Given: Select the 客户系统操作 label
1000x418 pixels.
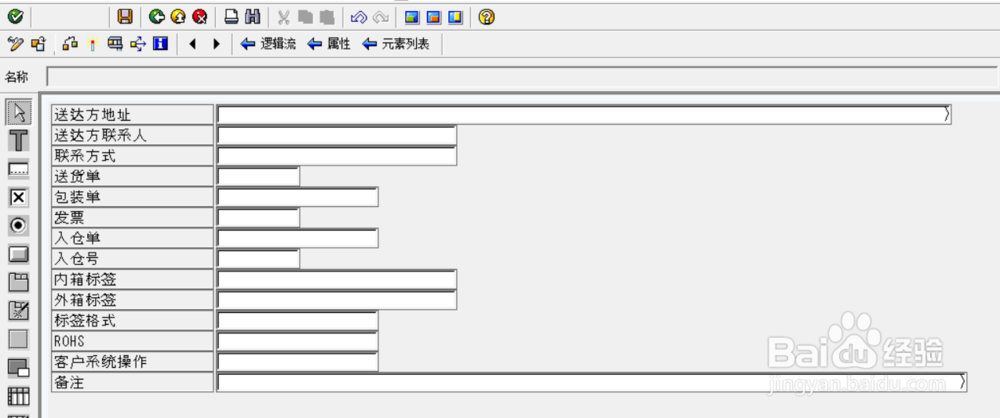Looking at the screenshot, I should 132,361.
